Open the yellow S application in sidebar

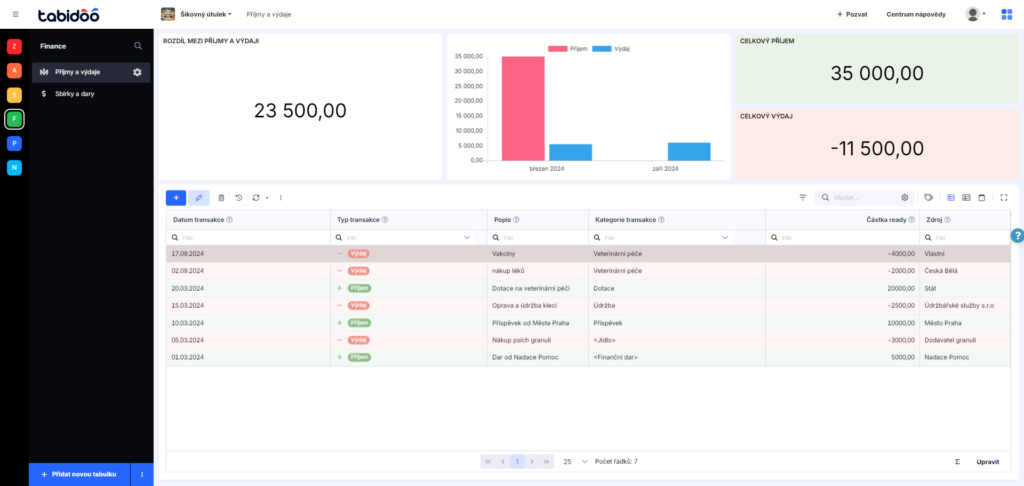(14, 95)
